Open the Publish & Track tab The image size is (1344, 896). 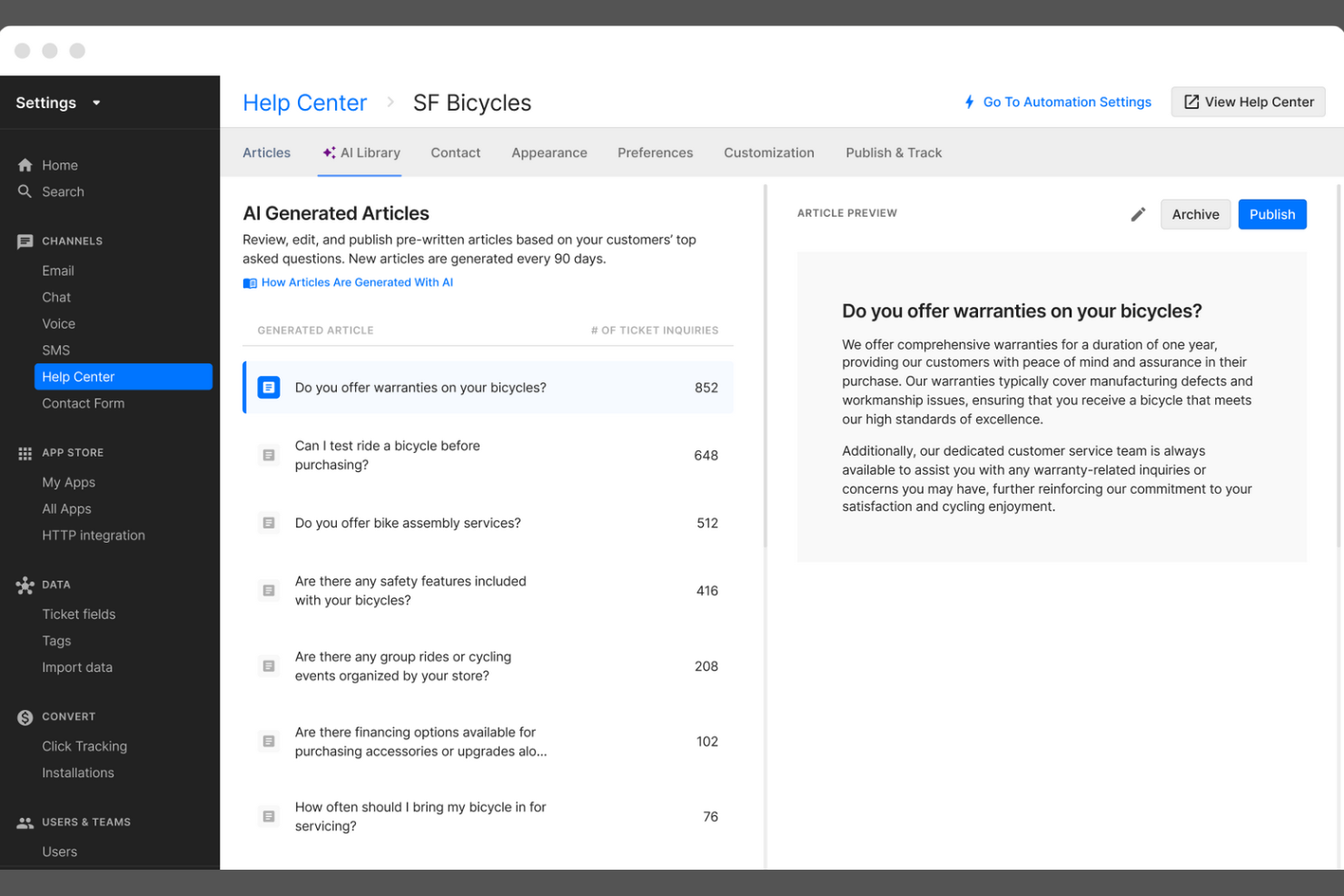[893, 153]
